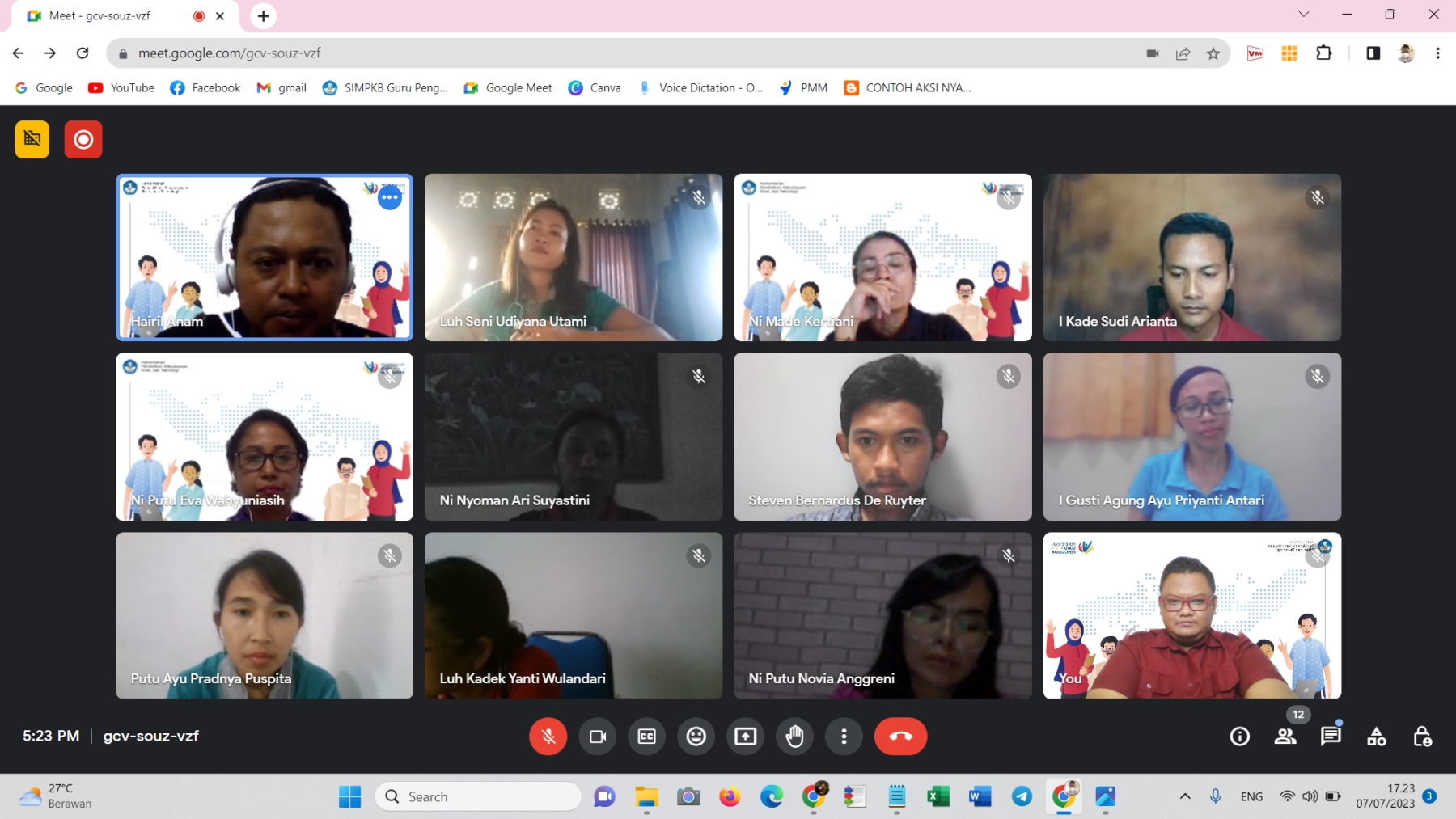The image size is (1456, 819).
Task: Unmute the microphone in the call bar
Action: click(548, 737)
